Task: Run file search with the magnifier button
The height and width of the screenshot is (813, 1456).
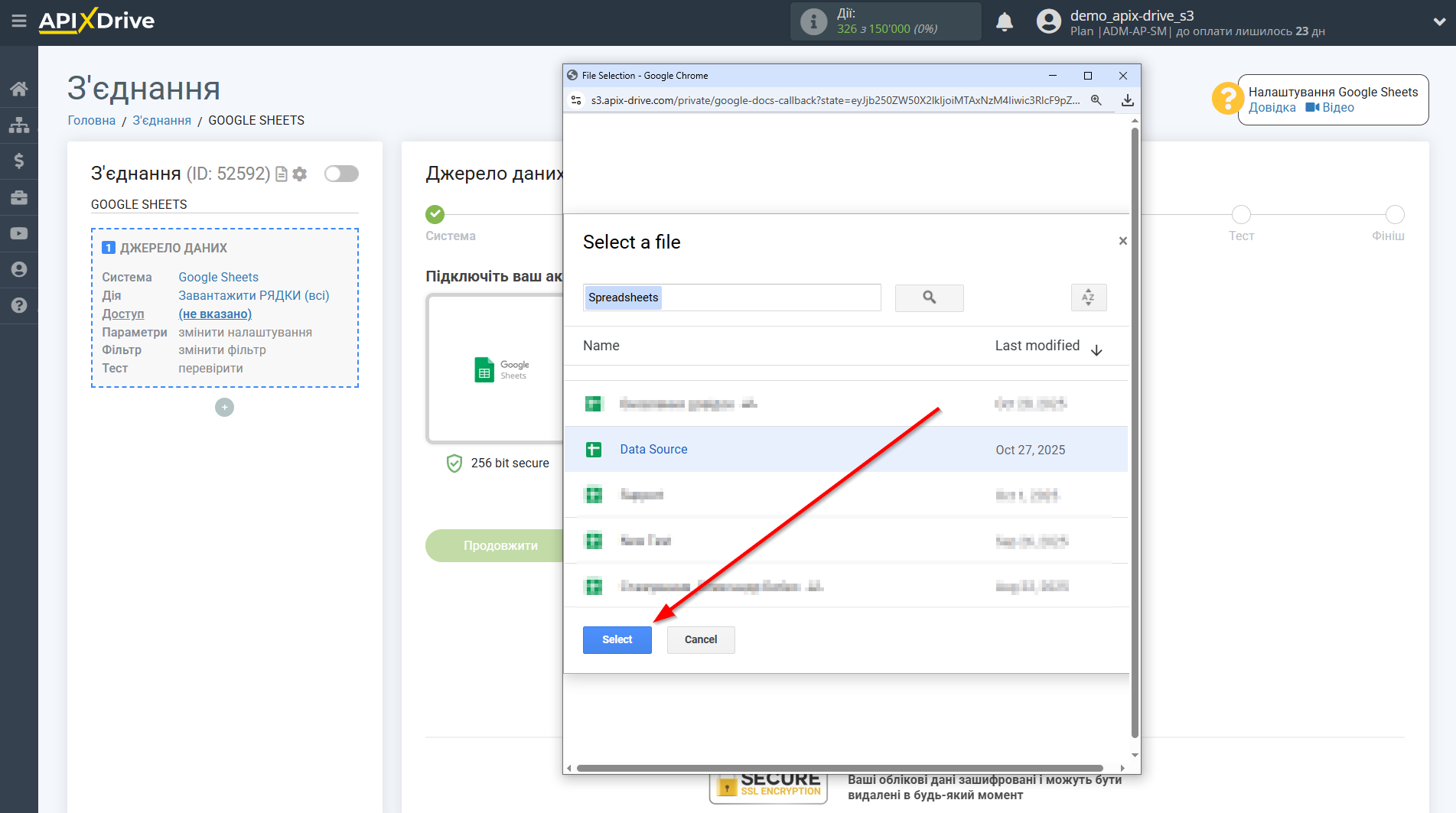Action: click(x=929, y=298)
